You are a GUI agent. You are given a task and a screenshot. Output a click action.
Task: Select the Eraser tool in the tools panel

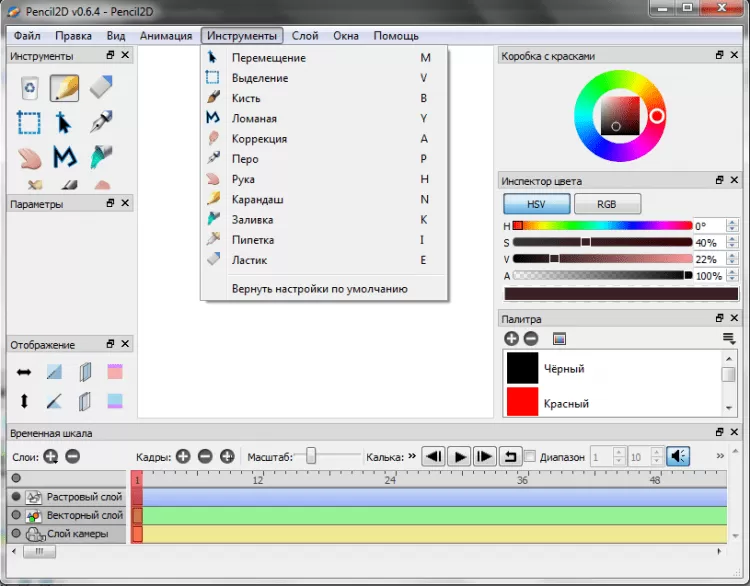click(101, 88)
